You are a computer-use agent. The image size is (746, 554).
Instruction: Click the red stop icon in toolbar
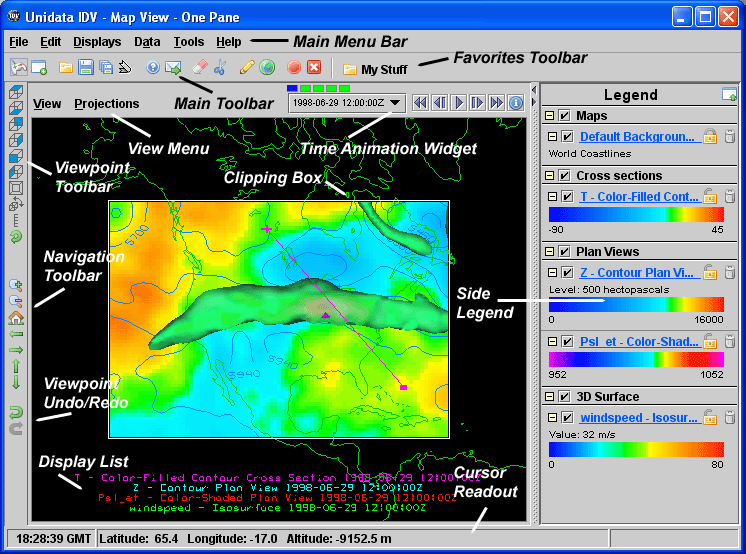[x=294, y=68]
